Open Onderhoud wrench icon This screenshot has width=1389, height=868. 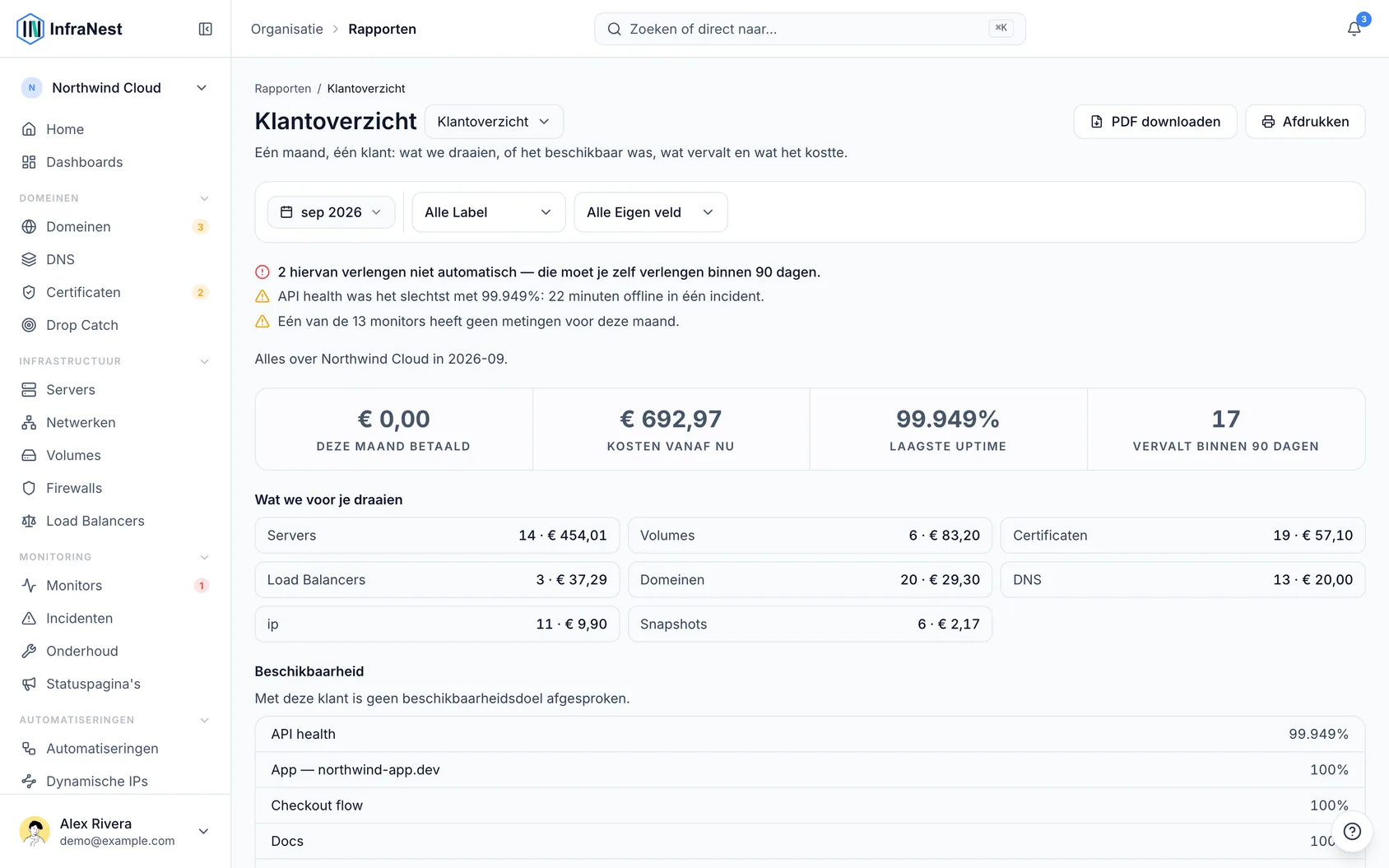pyautogui.click(x=29, y=651)
